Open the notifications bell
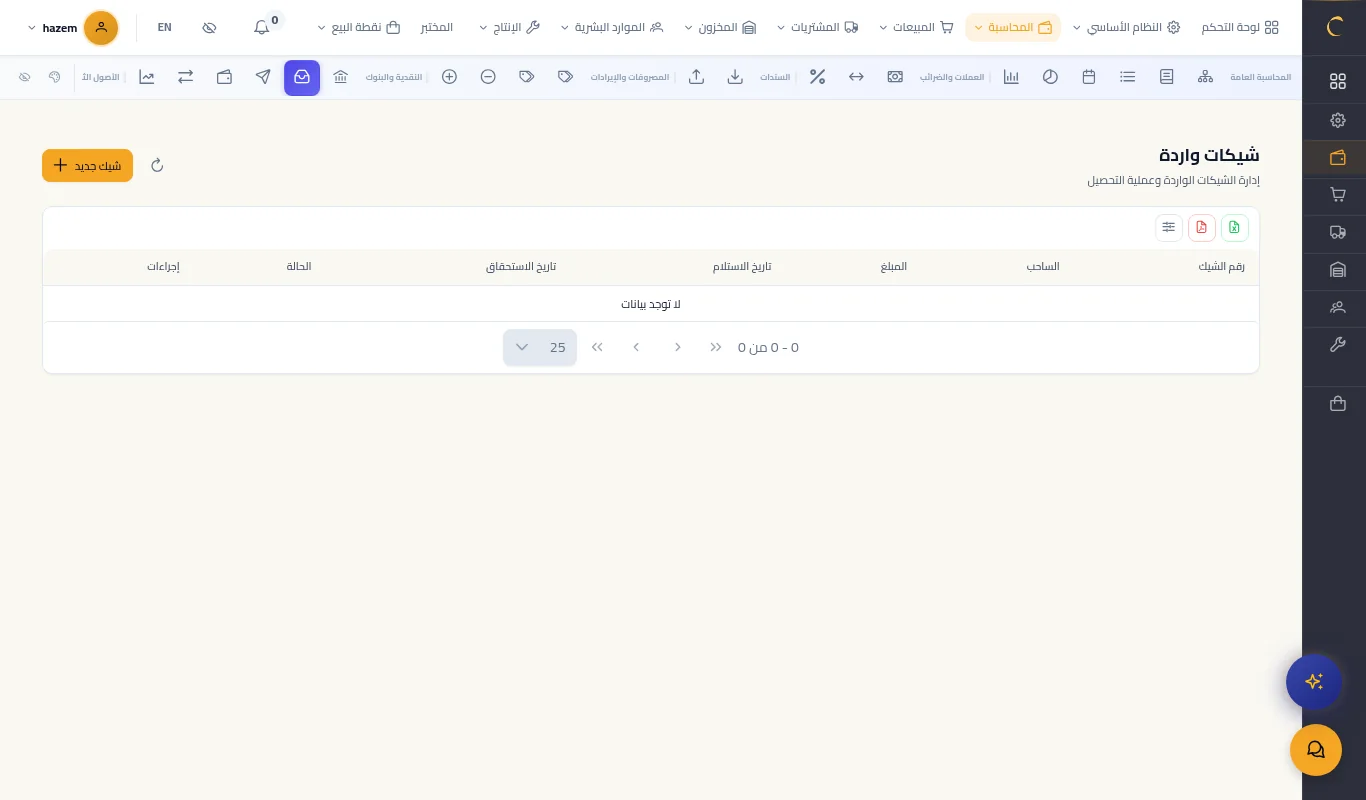Image resolution: width=1366 pixels, height=800 pixels. pyautogui.click(x=262, y=28)
